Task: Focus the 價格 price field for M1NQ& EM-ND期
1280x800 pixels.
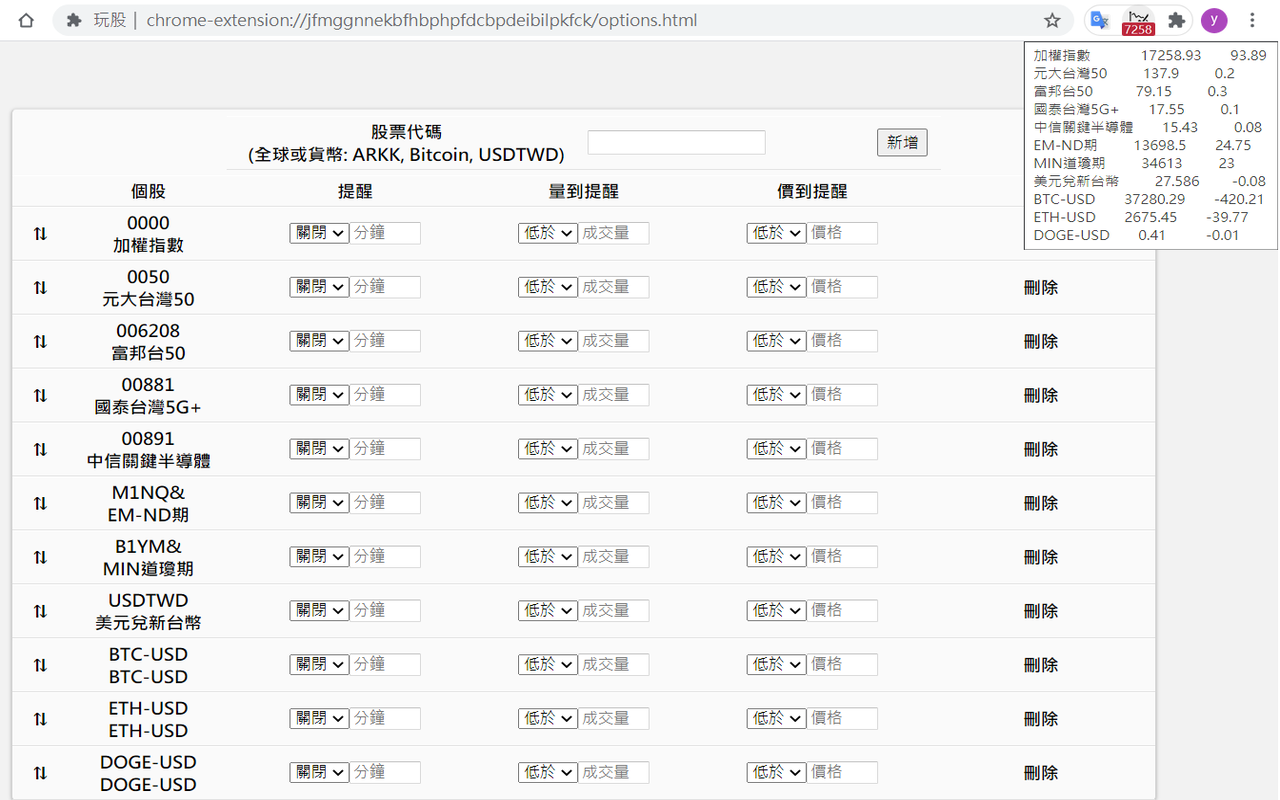Action: tap(842, 503)
